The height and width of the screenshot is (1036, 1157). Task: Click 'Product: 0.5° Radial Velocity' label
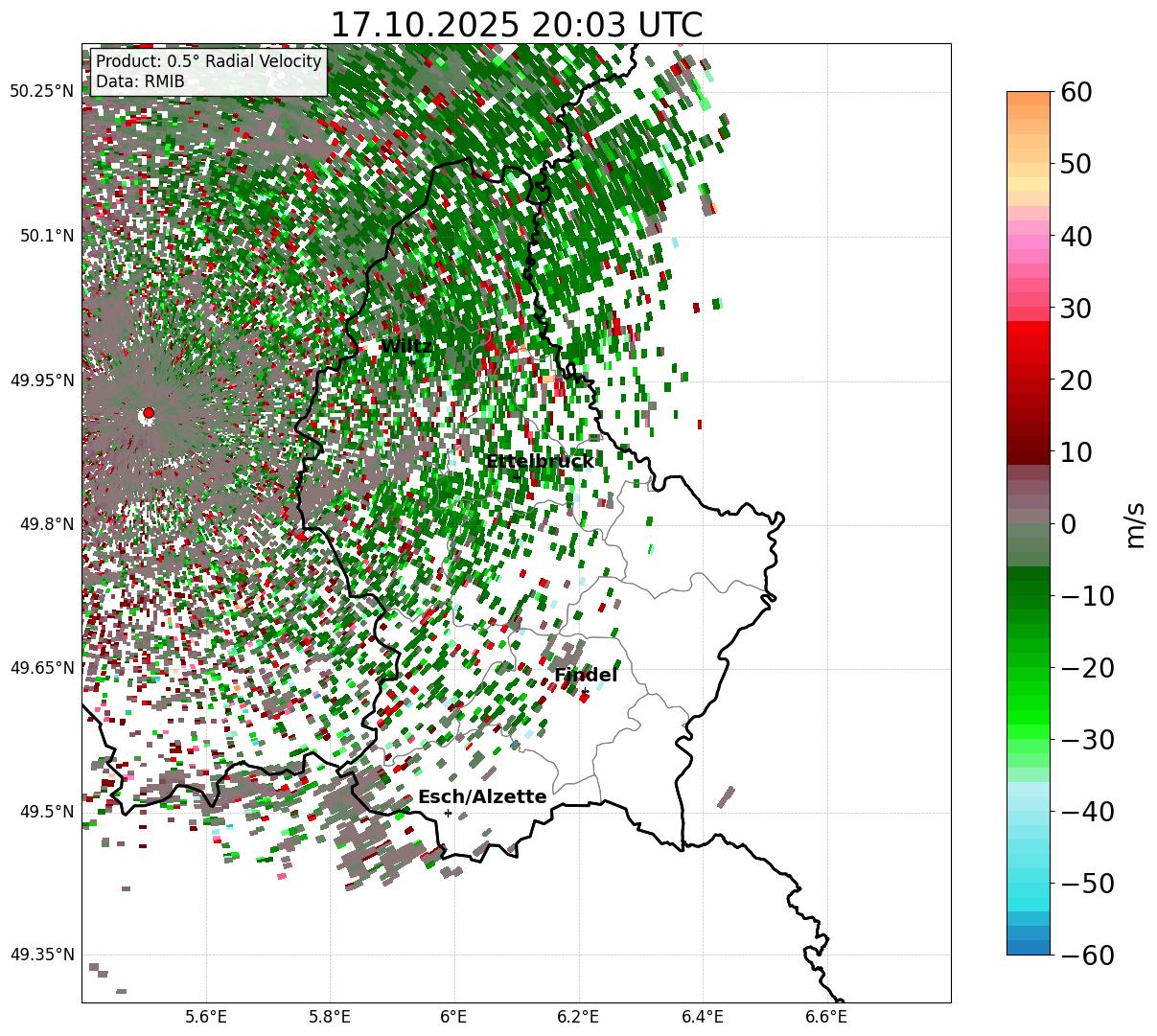pos(209,62)
